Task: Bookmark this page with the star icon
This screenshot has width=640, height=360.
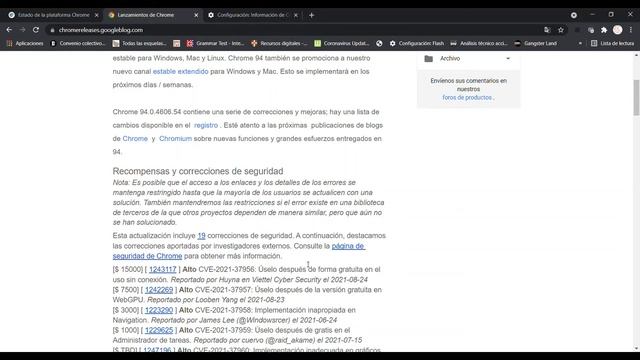Action: click(561, 30)
